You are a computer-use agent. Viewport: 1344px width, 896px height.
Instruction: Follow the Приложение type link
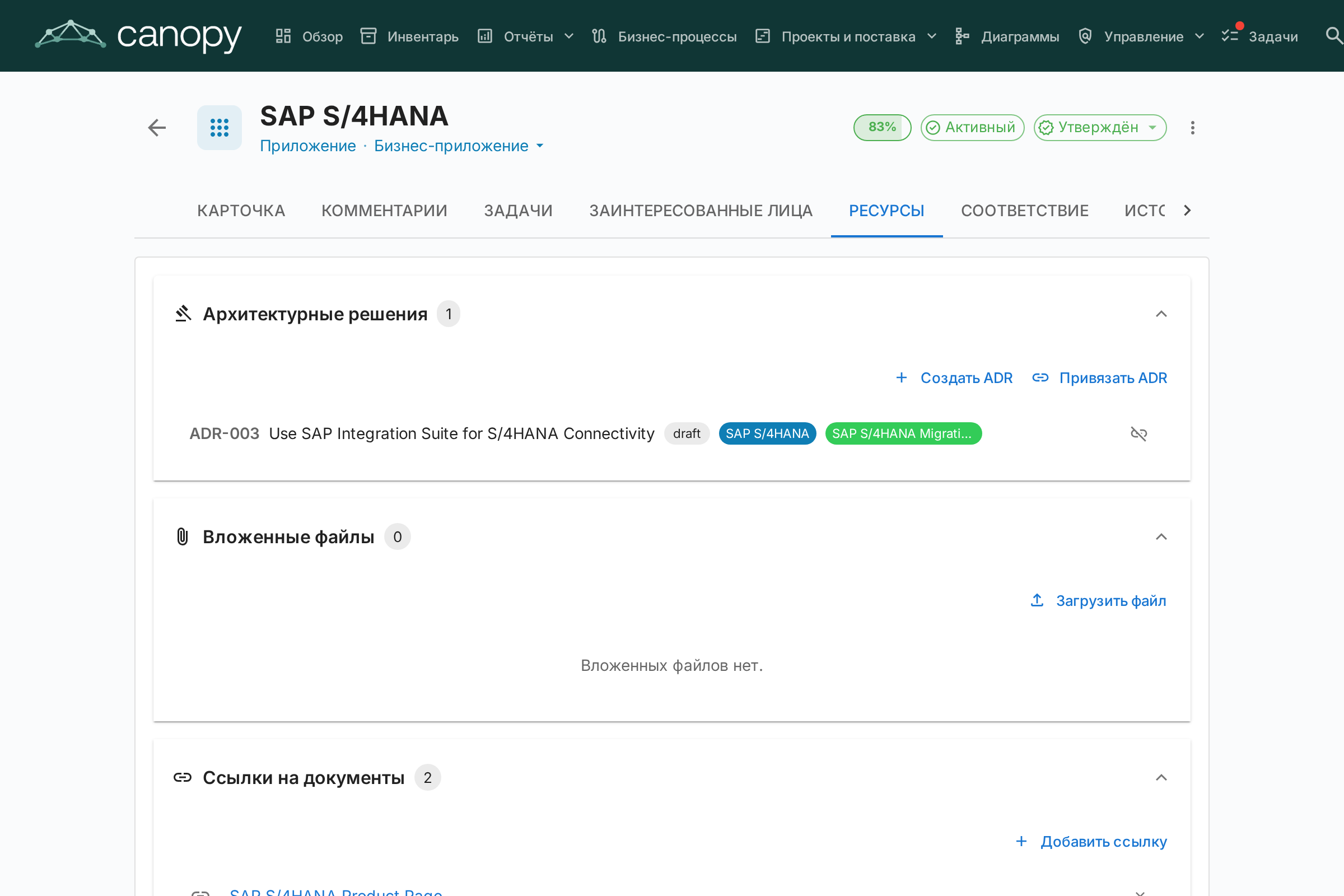(308, 146)
